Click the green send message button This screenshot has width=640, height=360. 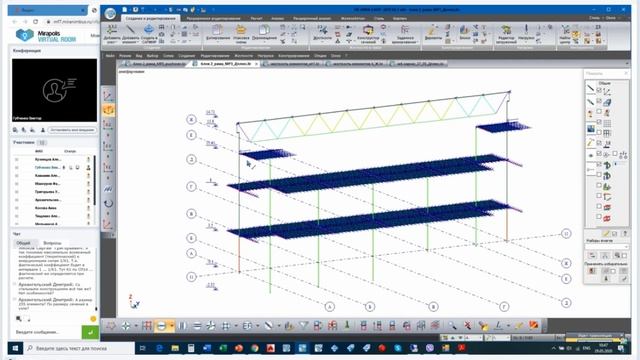[90, 332]
